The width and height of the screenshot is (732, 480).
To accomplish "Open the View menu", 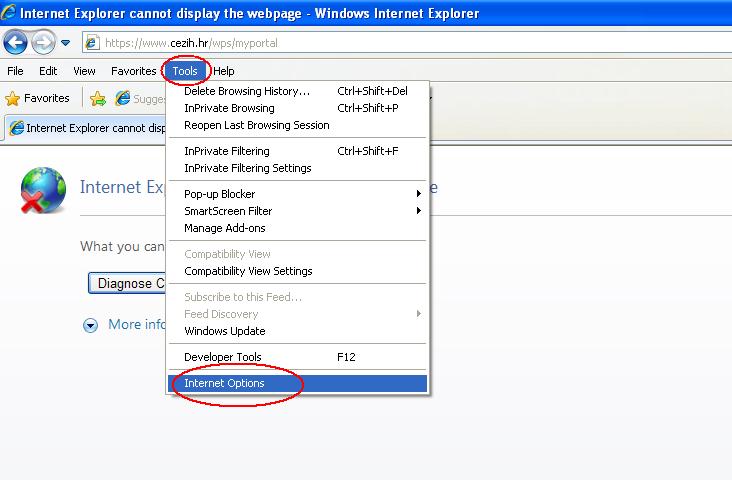I will tap(84, 71).
